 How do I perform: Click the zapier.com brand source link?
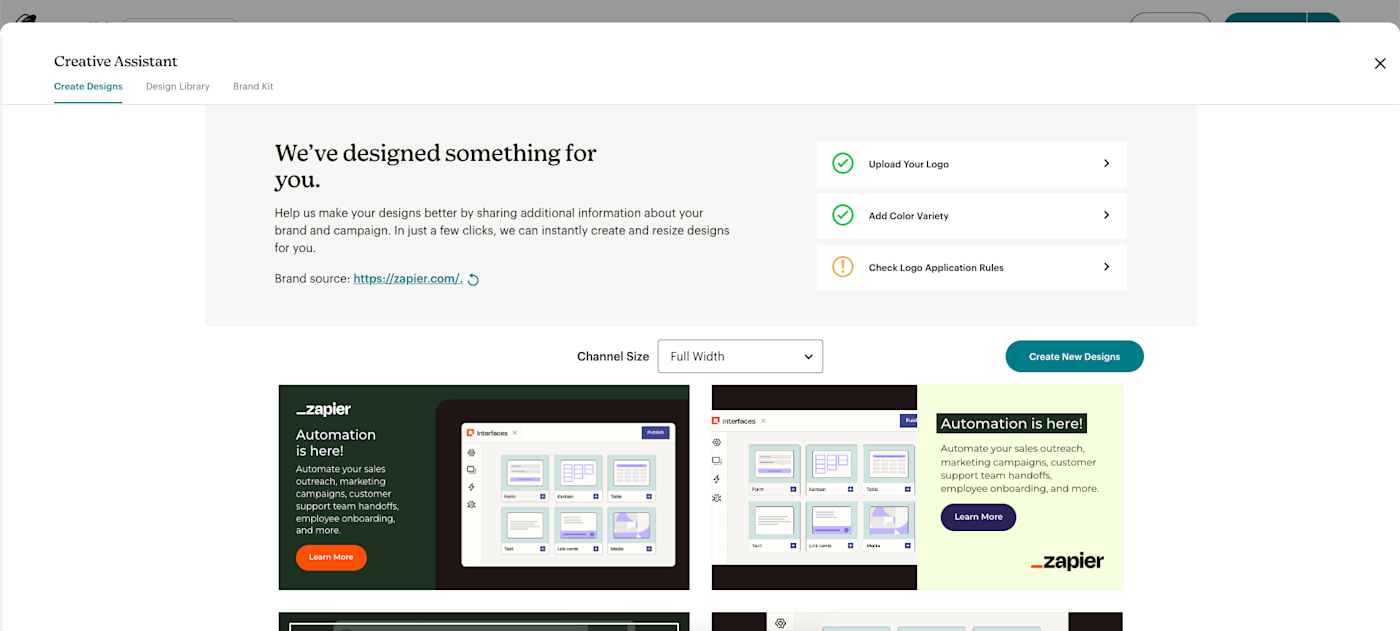click(x=408, y=279)
